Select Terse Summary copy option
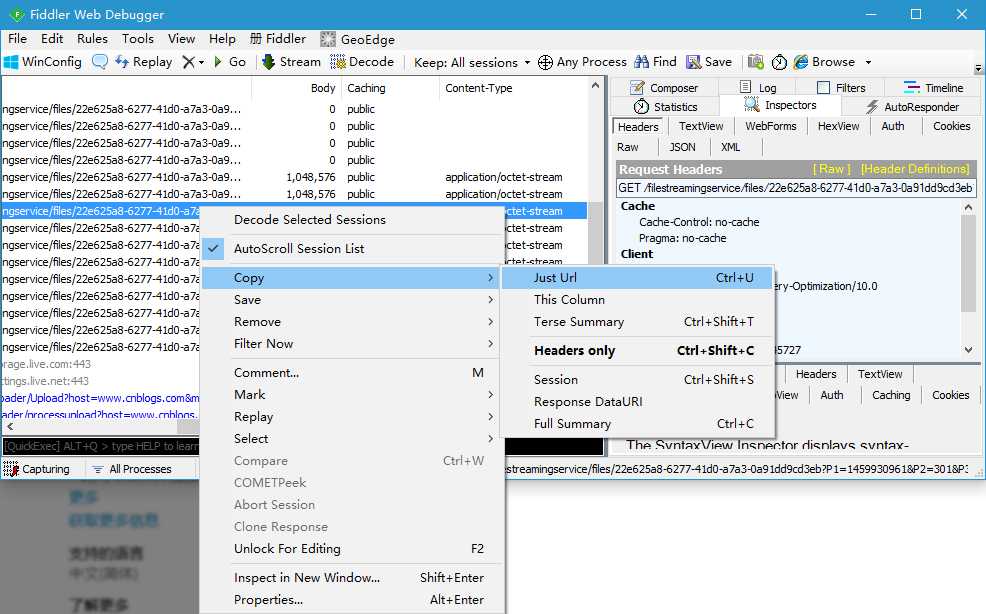This screenshot has height=614, width=986. [638, 321]
